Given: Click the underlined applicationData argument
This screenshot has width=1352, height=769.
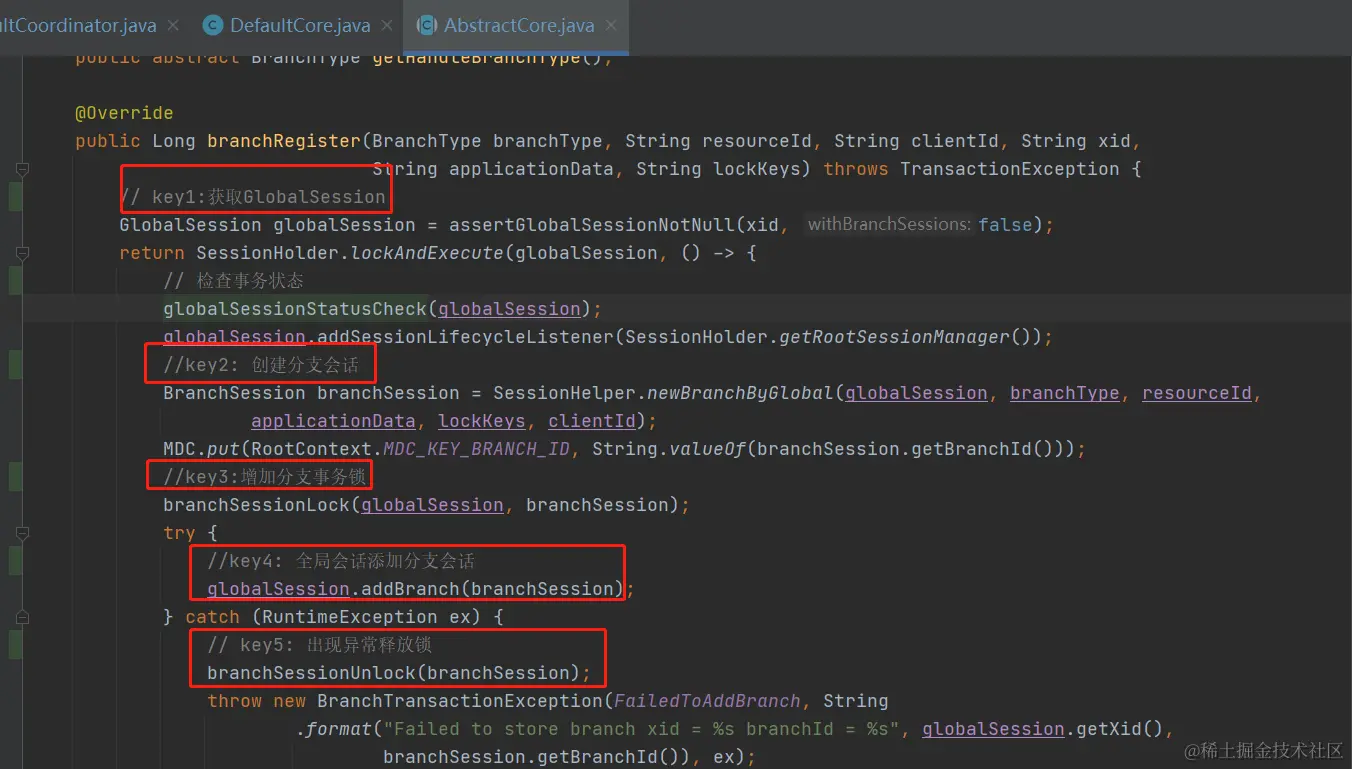Looking at the screenshot, I should coord(333,421).
